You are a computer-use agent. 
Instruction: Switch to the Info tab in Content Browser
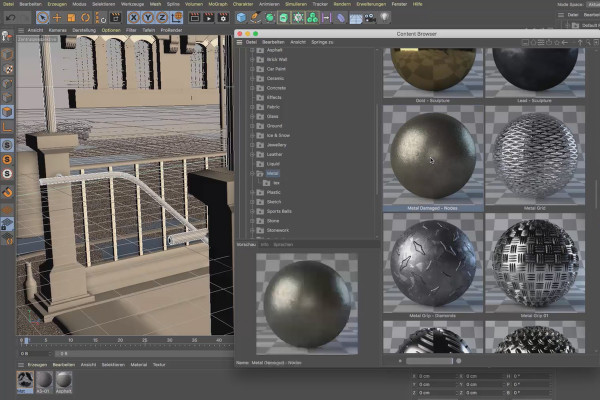pyautogui.click(x=264, y=245)
